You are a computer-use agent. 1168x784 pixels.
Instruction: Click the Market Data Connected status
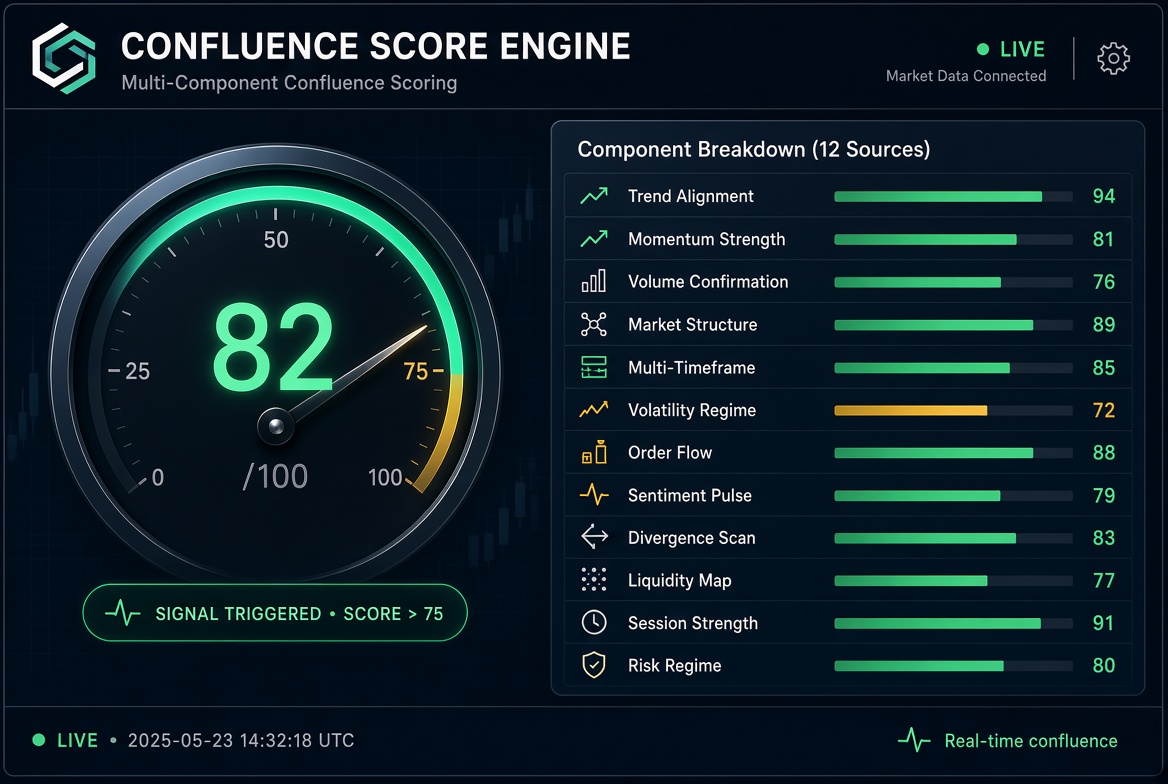[x=966, y=76]
